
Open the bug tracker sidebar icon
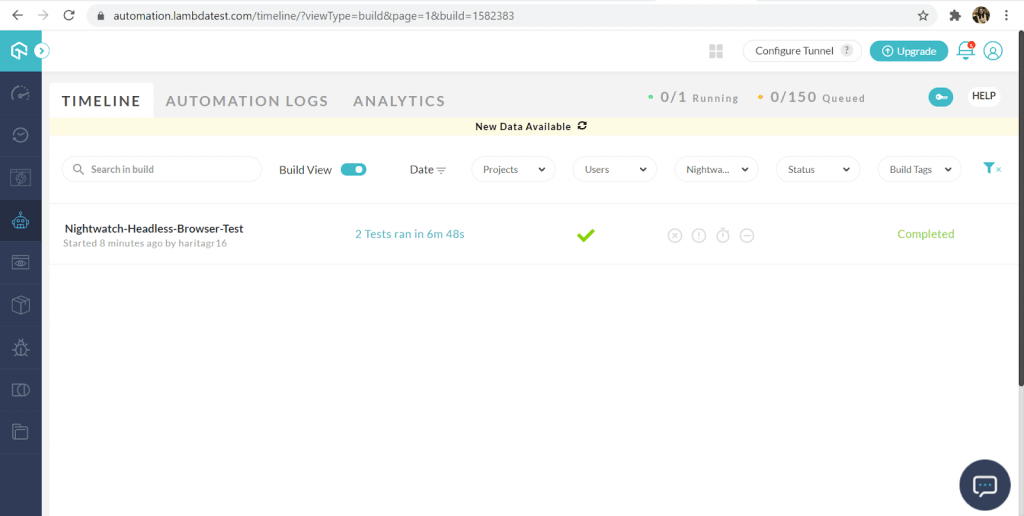[21, 348]
